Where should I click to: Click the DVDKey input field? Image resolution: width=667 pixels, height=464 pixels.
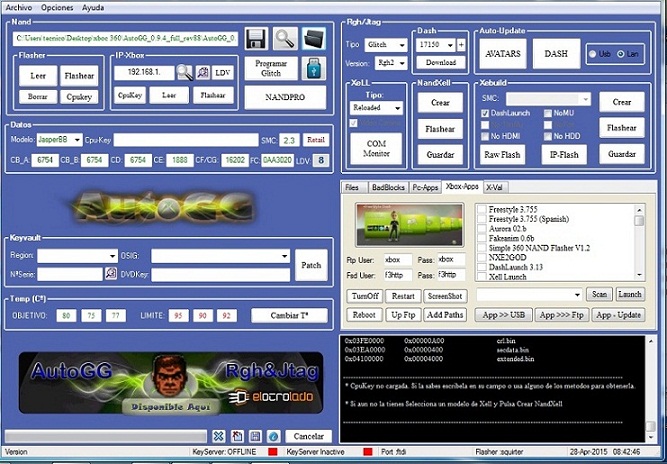tap(220, 274)
